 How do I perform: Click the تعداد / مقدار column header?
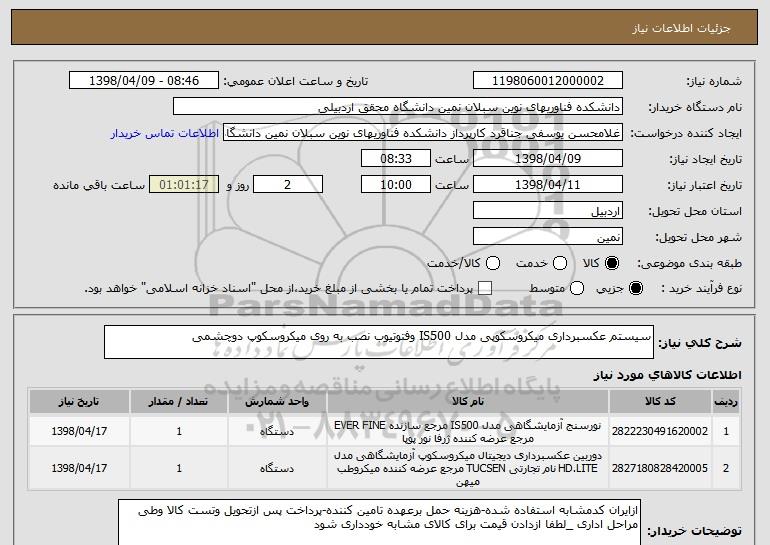coord(179,402)
